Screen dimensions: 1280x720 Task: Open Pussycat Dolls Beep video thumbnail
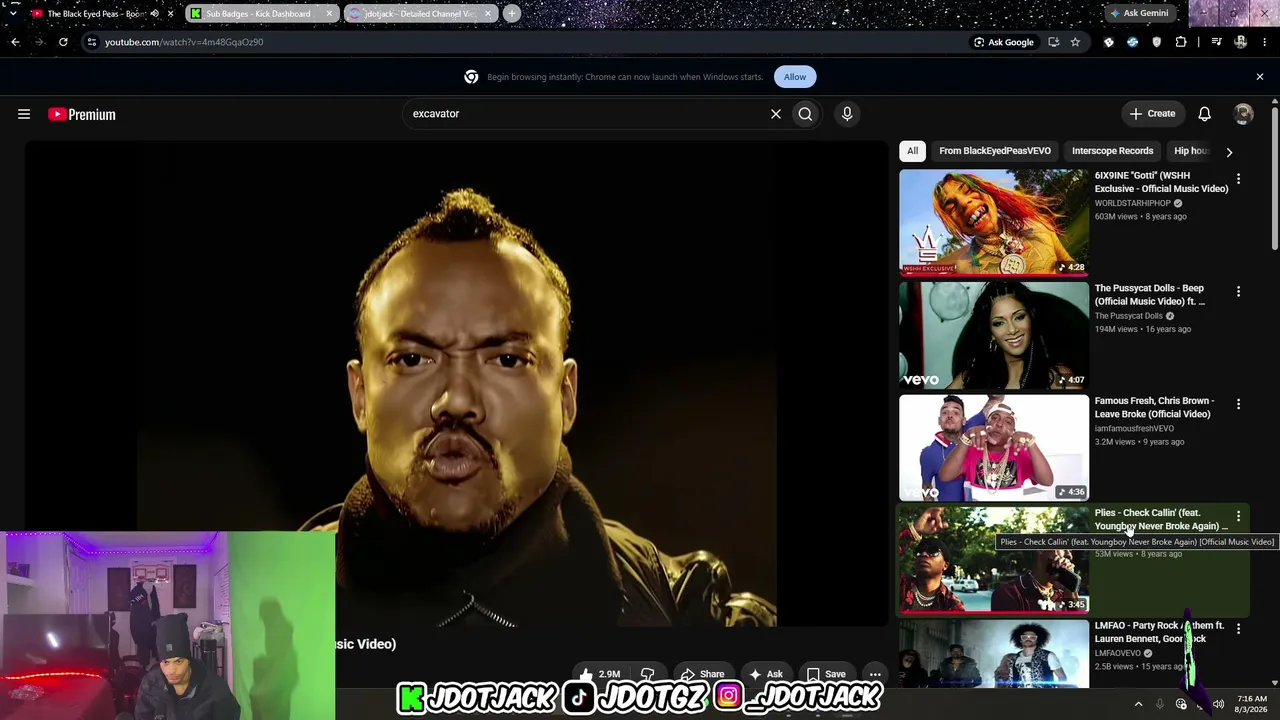[x=994, y=335]
